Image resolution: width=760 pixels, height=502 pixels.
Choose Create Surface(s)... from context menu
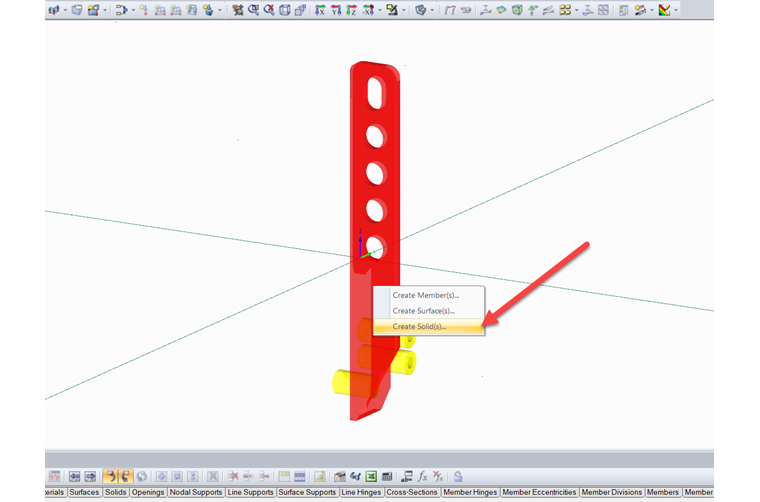tap(428, 311)
